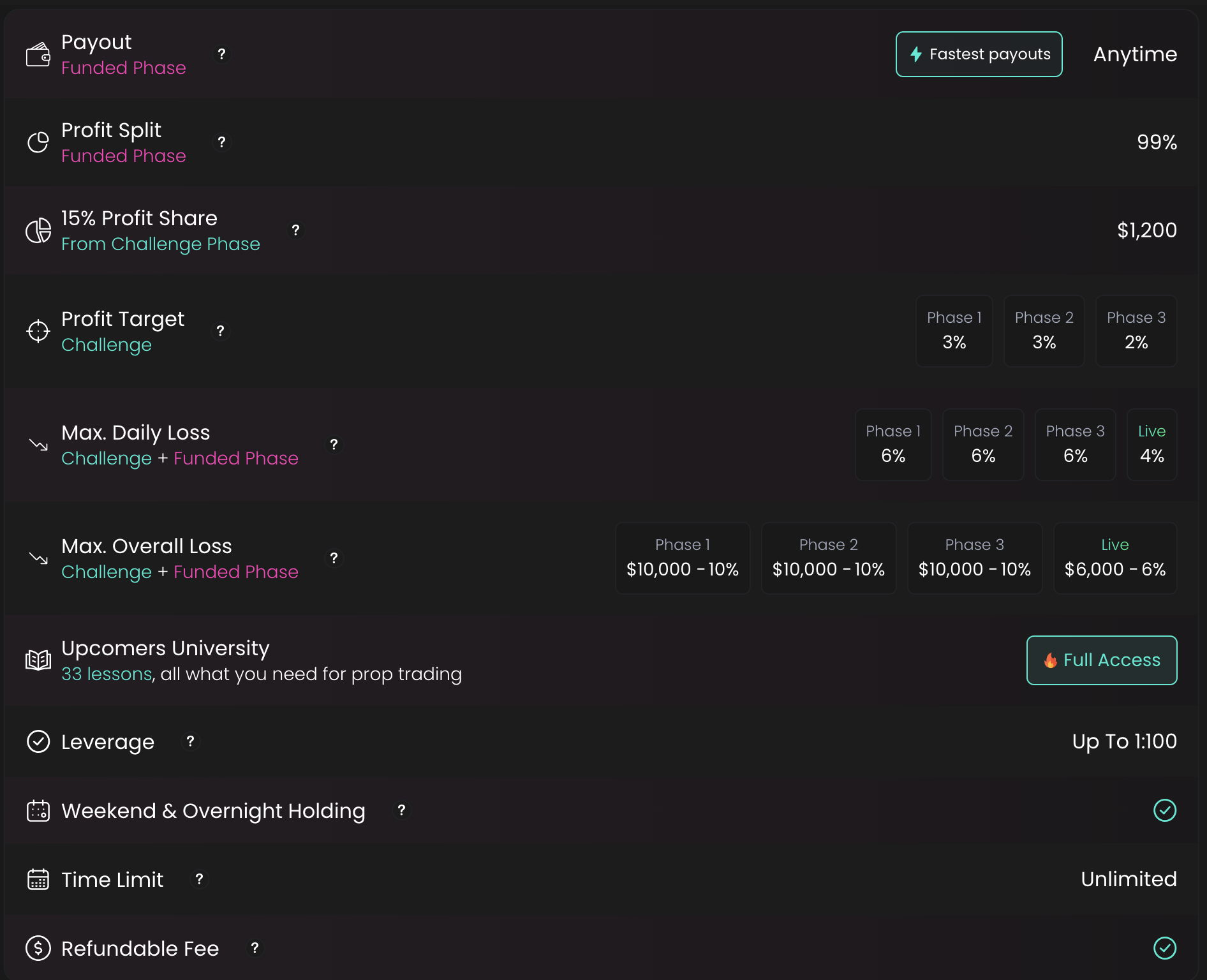Viewport: 1207px width, 980px height.
Task: Open the Profit Target help question mark
Action: click(x=220, y=331)
